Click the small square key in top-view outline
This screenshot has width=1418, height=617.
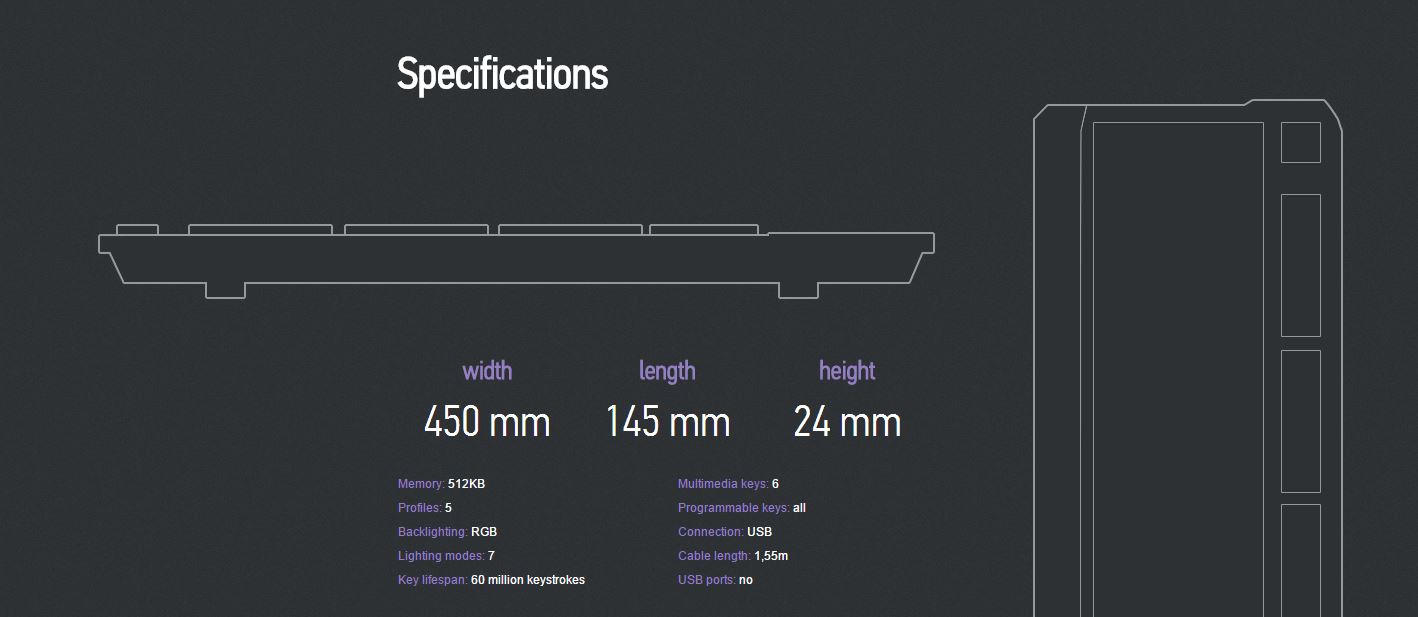point(1301,142)
